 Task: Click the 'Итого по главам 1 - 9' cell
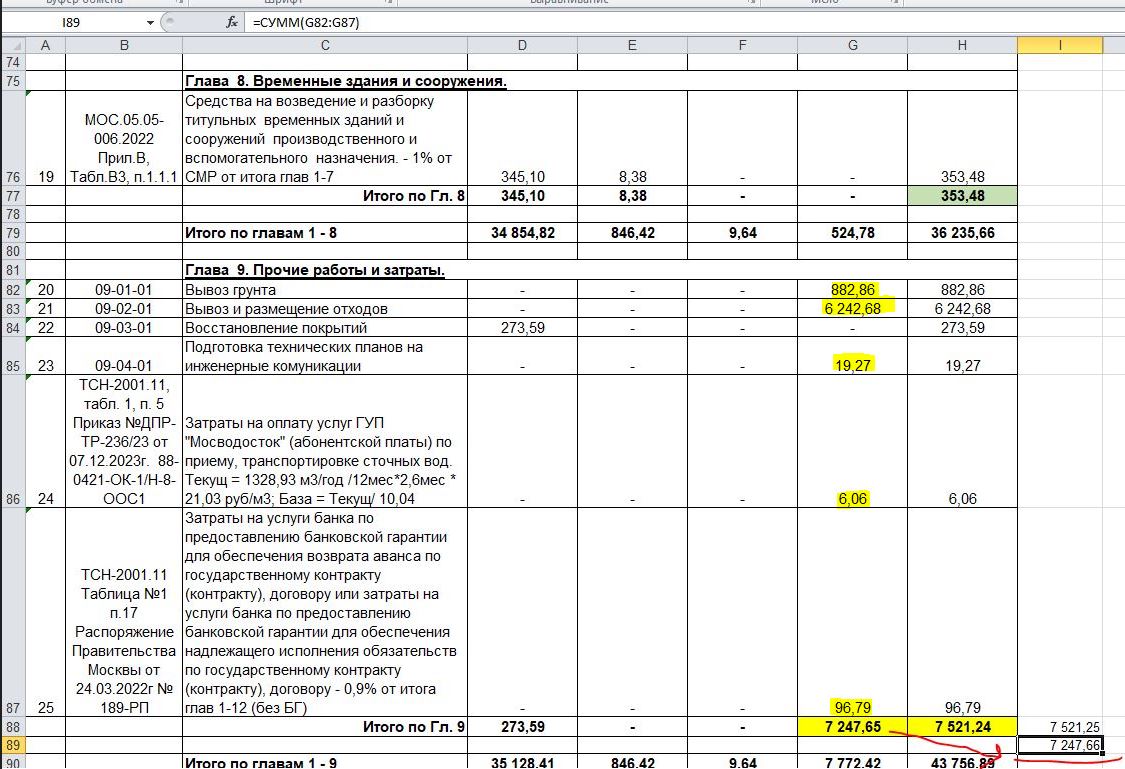(x=325, y=762)
